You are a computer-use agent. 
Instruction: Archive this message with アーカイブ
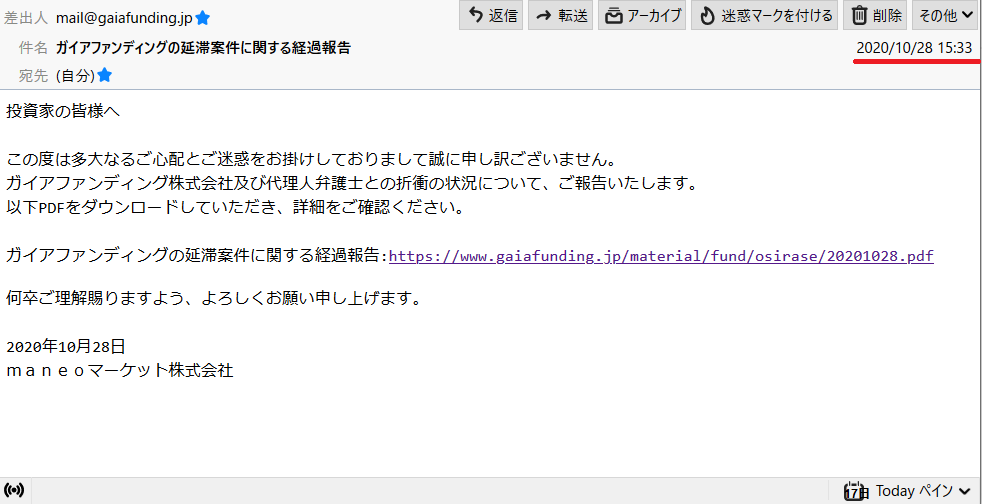tap(642, 16)
